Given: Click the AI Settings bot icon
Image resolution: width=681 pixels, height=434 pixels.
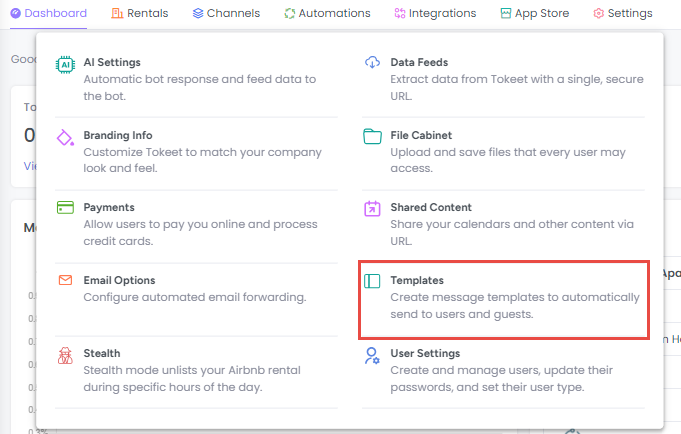Looking at the screenshot, I should pos(65,63).
